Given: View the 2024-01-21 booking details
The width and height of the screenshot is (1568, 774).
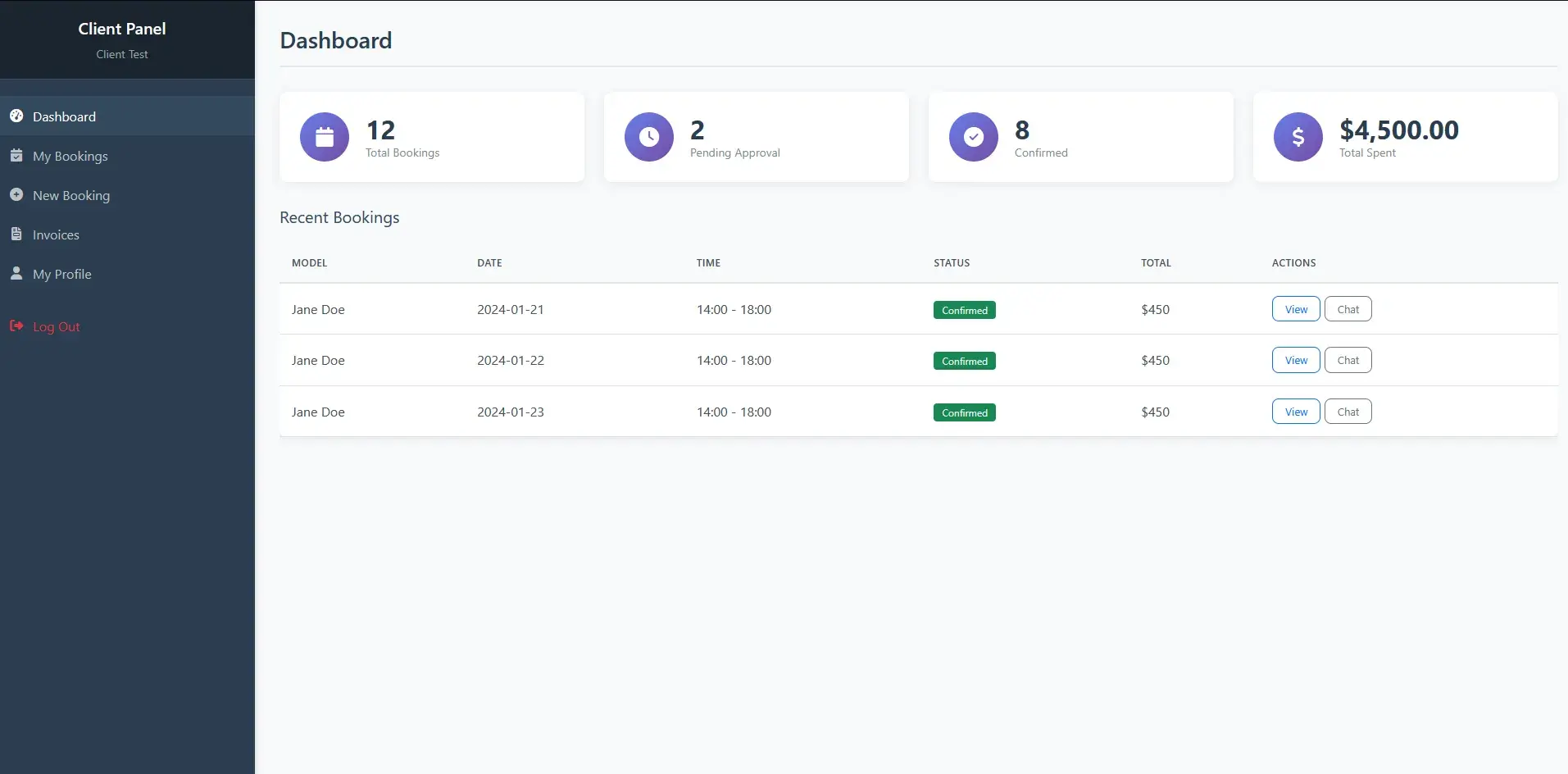Looking at the screenshot, I should click(1296, 309).
